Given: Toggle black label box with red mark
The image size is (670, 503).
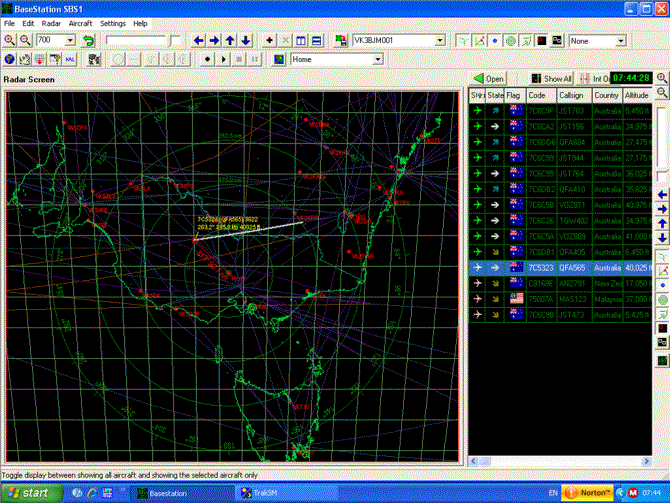Looking at the screenshot, I should tap(542, 41).
